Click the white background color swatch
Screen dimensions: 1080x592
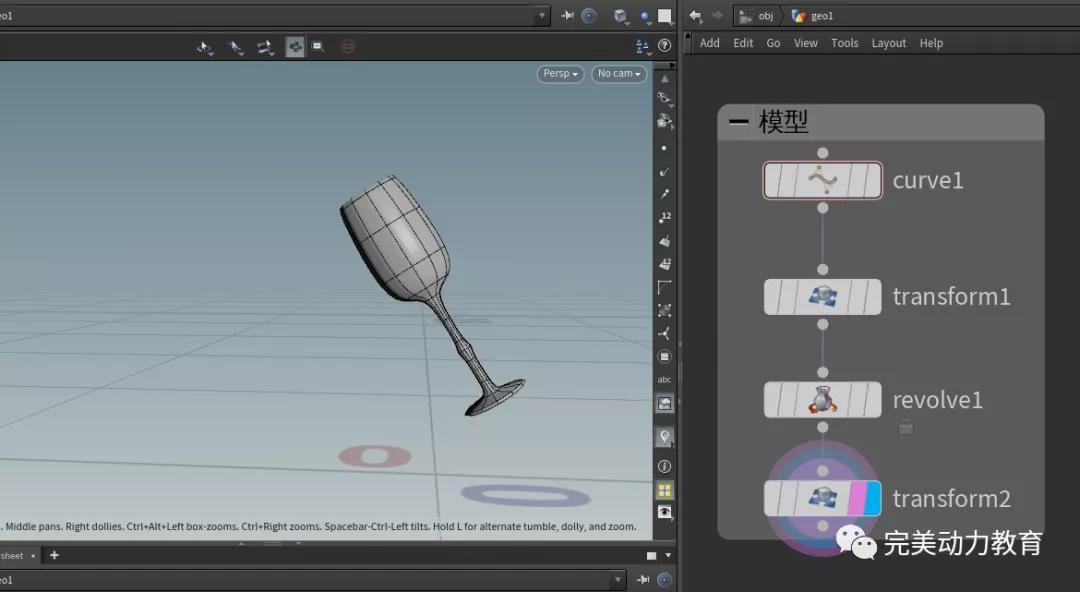(664, 16)
